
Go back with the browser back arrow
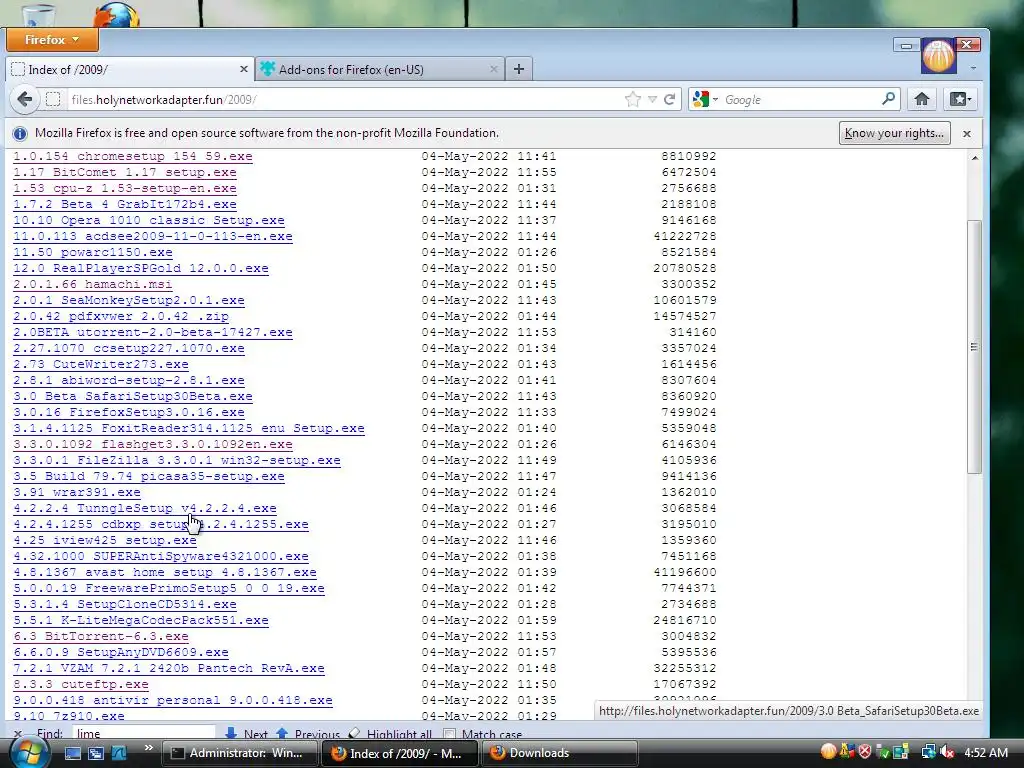point(25,99)
